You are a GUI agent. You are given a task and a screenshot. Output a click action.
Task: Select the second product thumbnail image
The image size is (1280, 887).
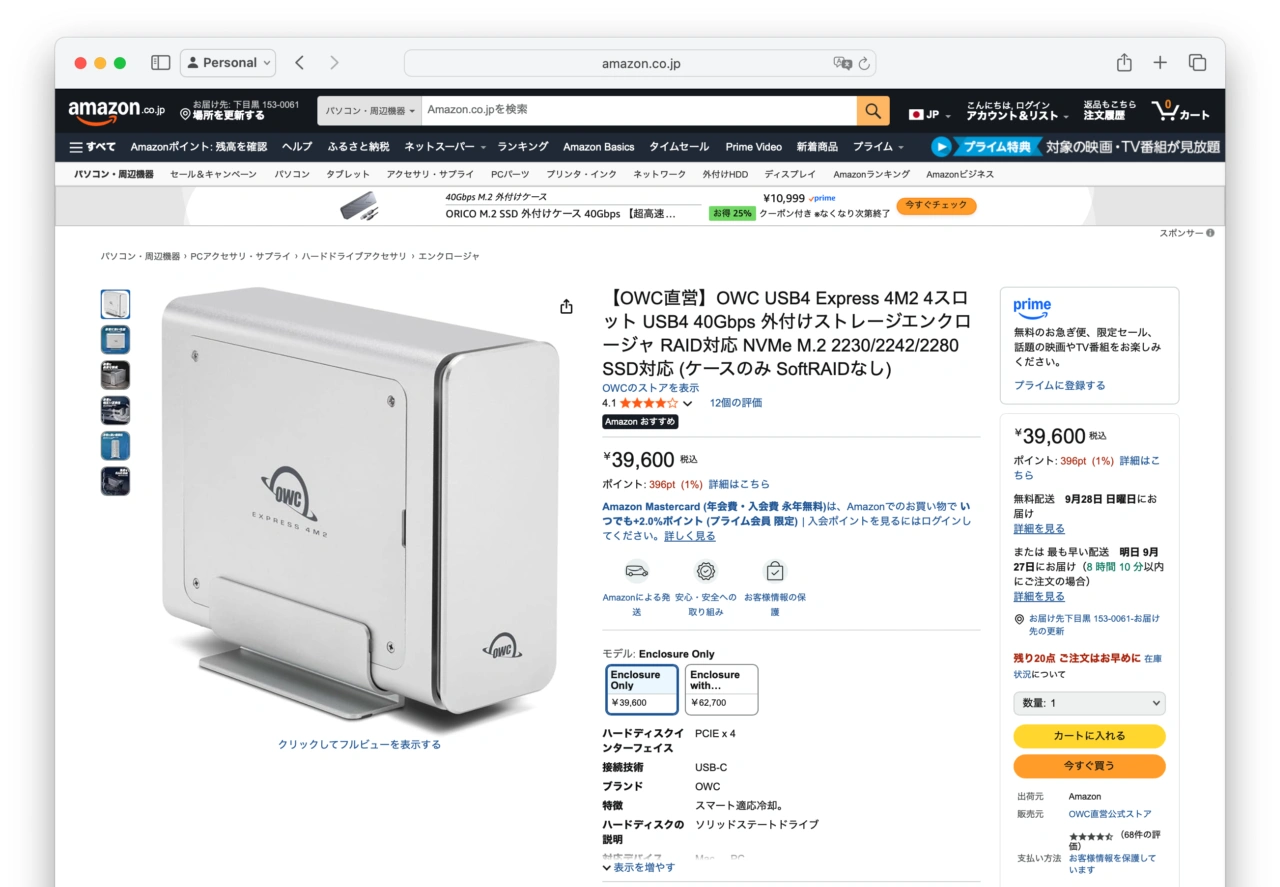coord(115,340)
